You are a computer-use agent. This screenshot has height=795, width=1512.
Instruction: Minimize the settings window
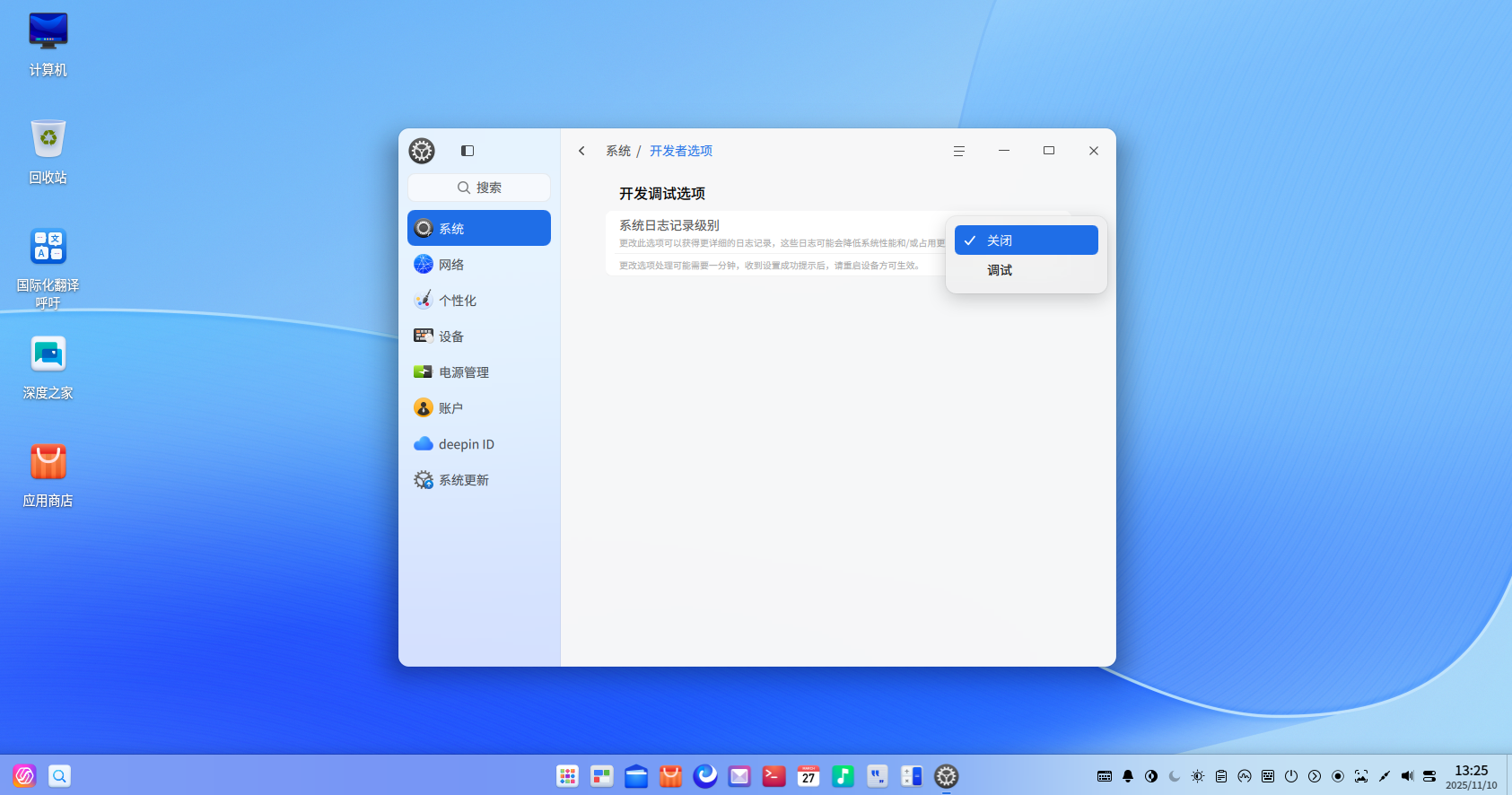[1004, 151]
